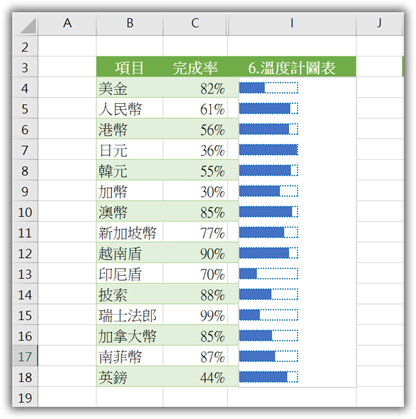Select row 10 header
Viewport: 416px width, 419px height.
point(25,212)
